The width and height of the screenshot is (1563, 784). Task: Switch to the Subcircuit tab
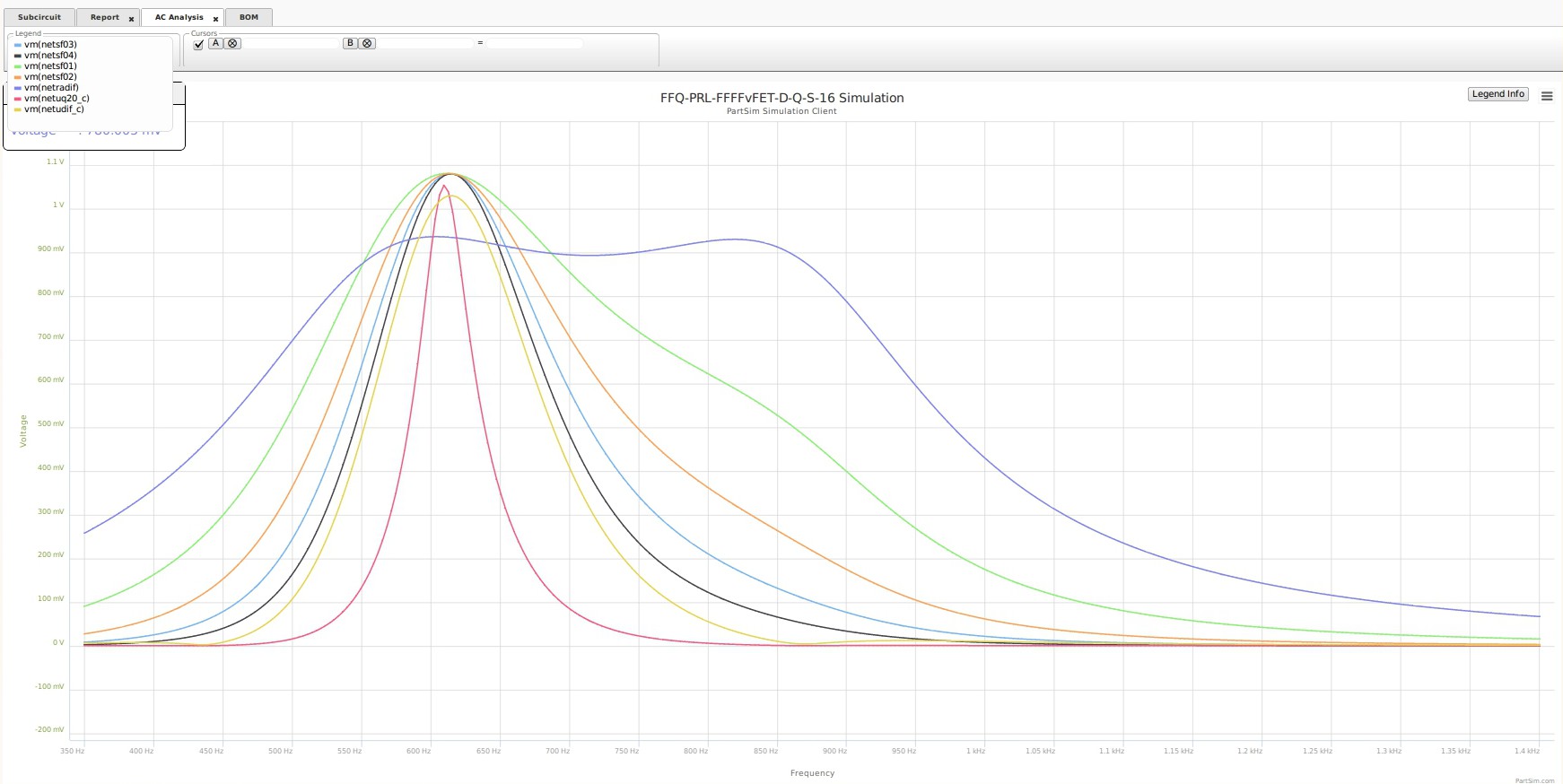39,17
